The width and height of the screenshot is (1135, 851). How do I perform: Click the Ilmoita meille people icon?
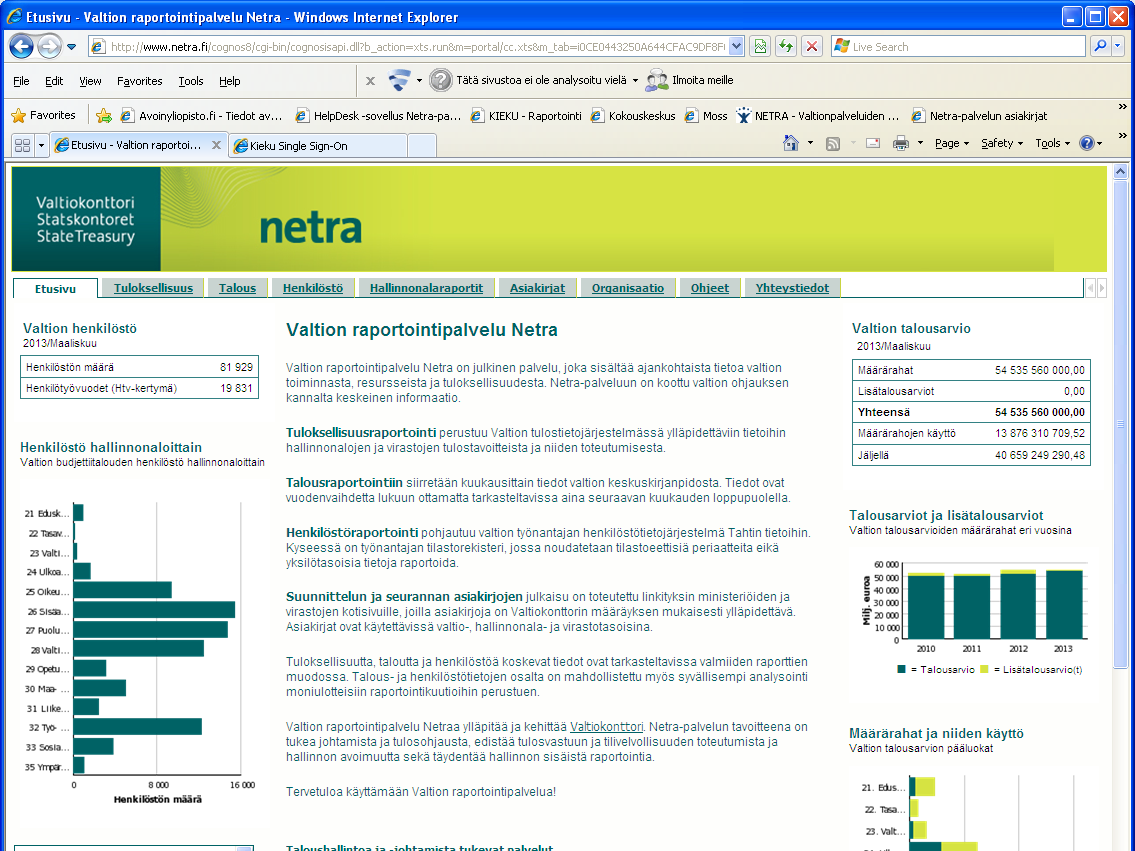(657, 80)
